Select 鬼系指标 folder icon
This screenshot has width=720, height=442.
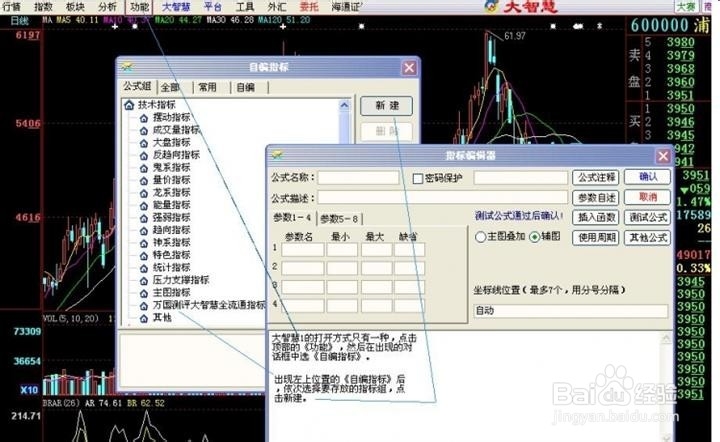pyautogui.click(x=144, y=168)
